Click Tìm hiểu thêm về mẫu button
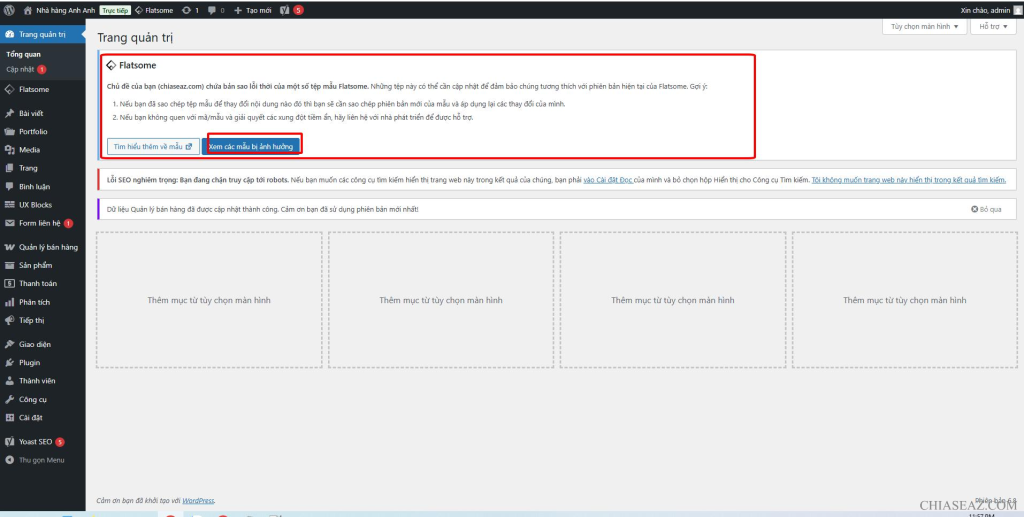Screen dimensions: 1024x517 pos(152,146)
